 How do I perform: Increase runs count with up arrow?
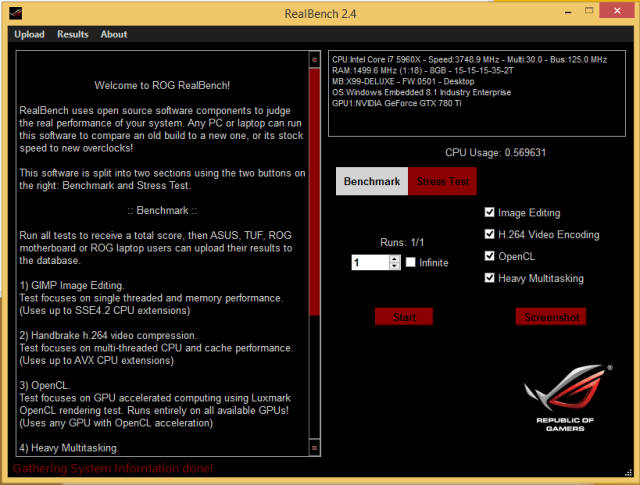tap(394, 258)
